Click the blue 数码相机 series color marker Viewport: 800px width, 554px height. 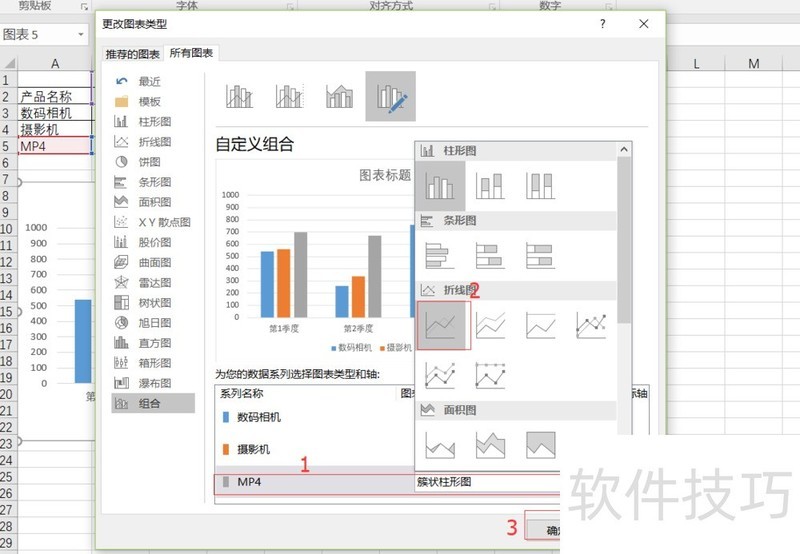[225, 417]
